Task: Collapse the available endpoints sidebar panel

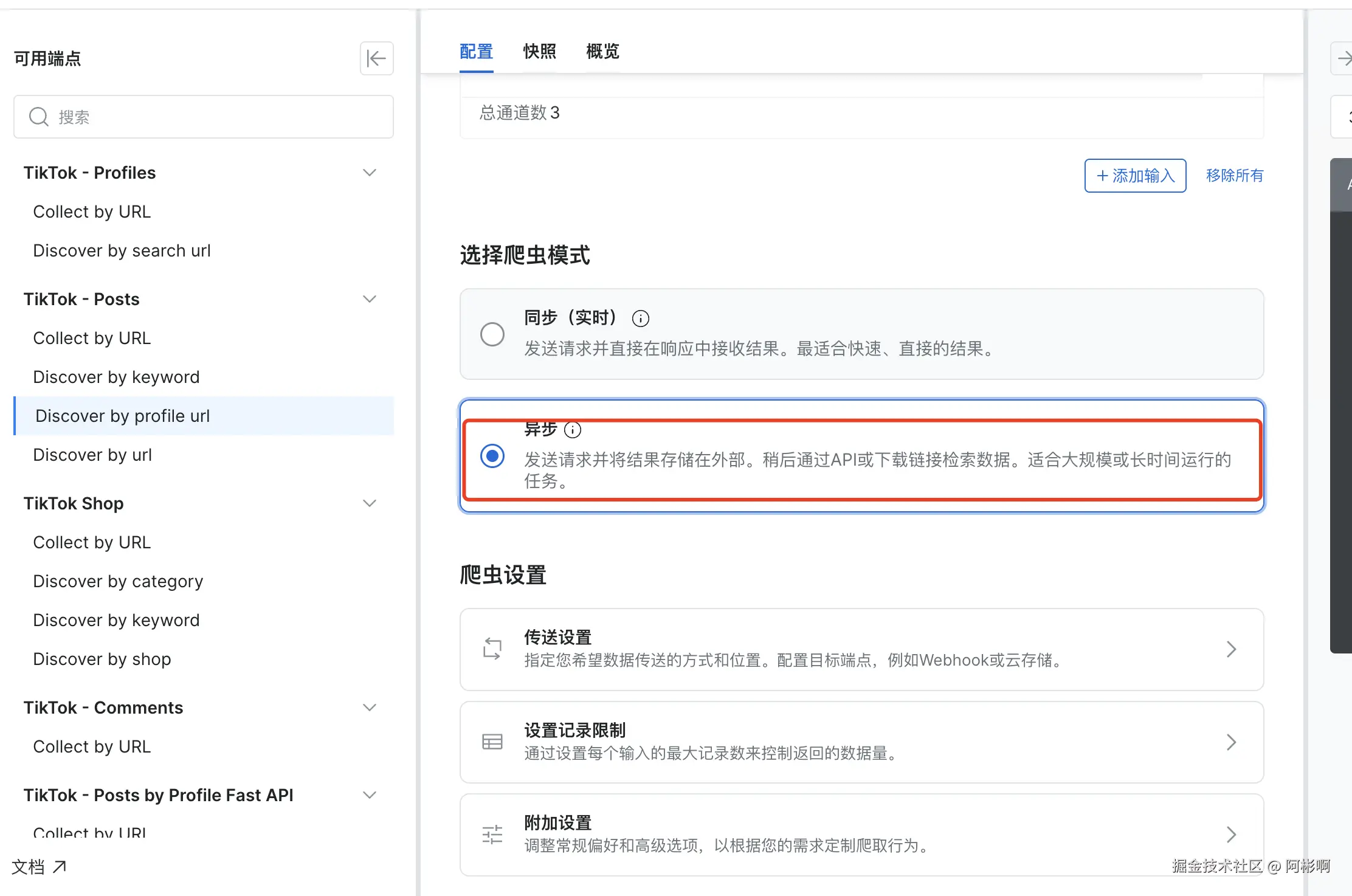Action: pyautogui.click(x=376, y=58)
